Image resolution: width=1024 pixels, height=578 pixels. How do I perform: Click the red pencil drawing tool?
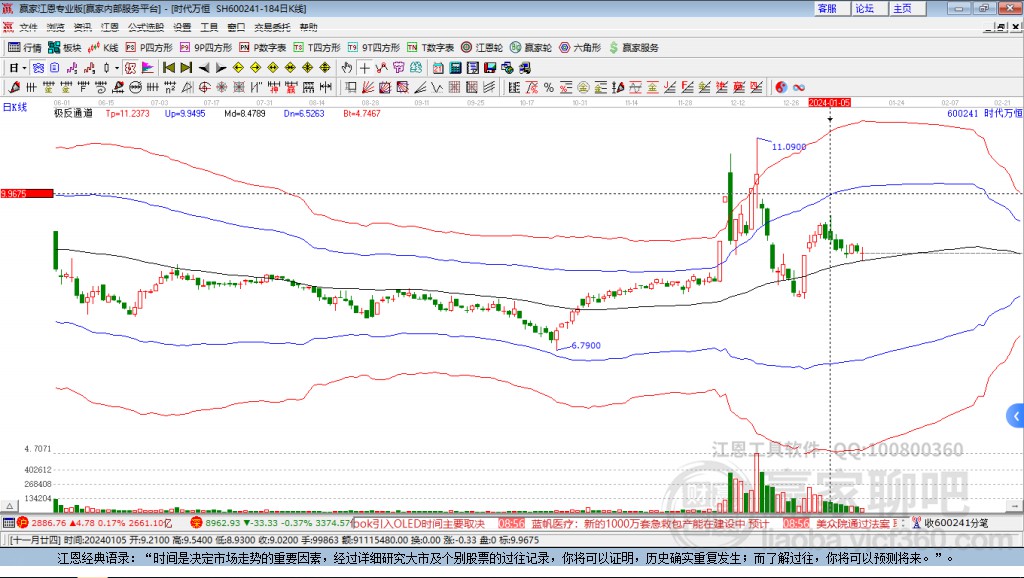point(14,88)
